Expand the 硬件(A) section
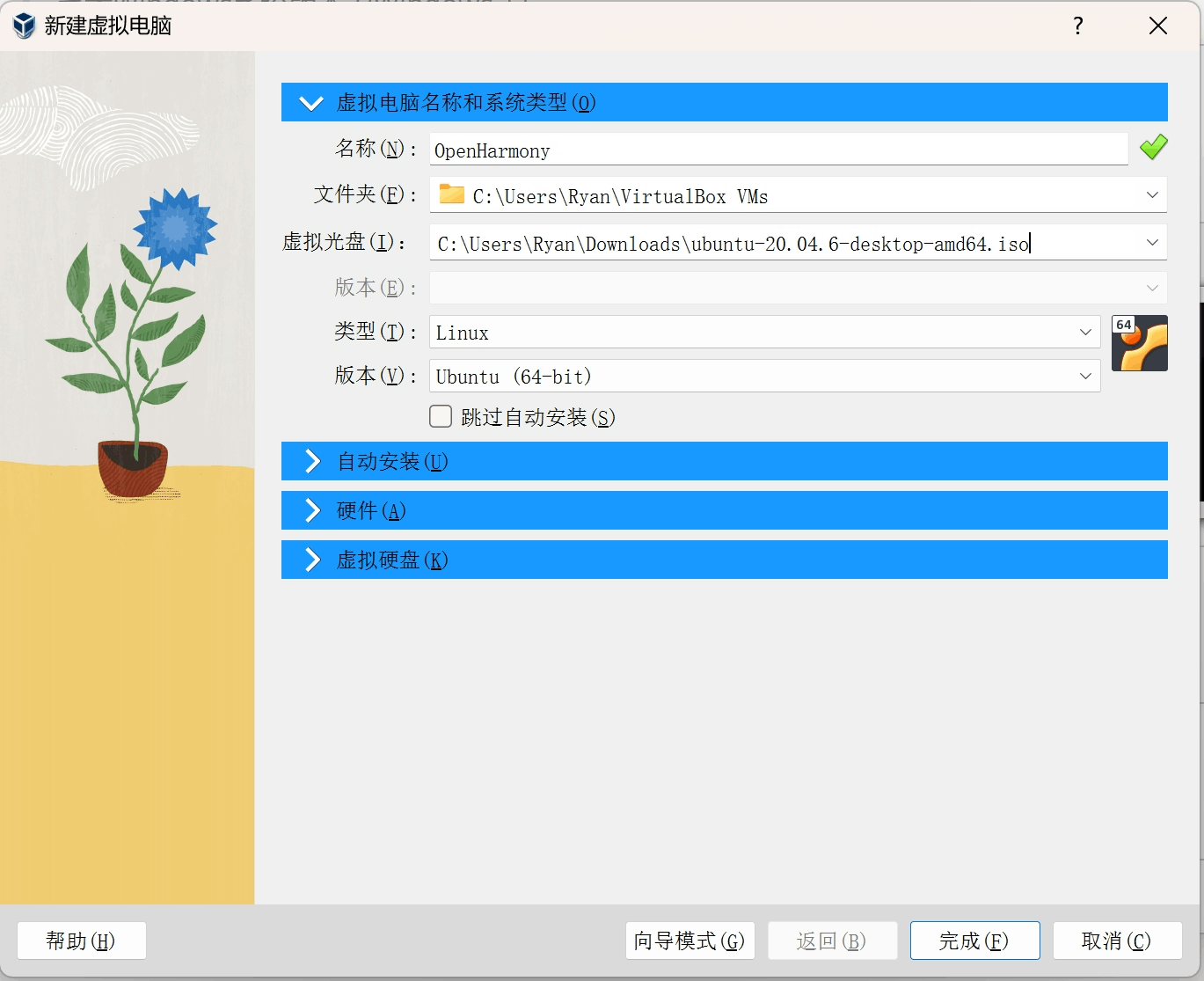1204x981 pixels. 725,510
